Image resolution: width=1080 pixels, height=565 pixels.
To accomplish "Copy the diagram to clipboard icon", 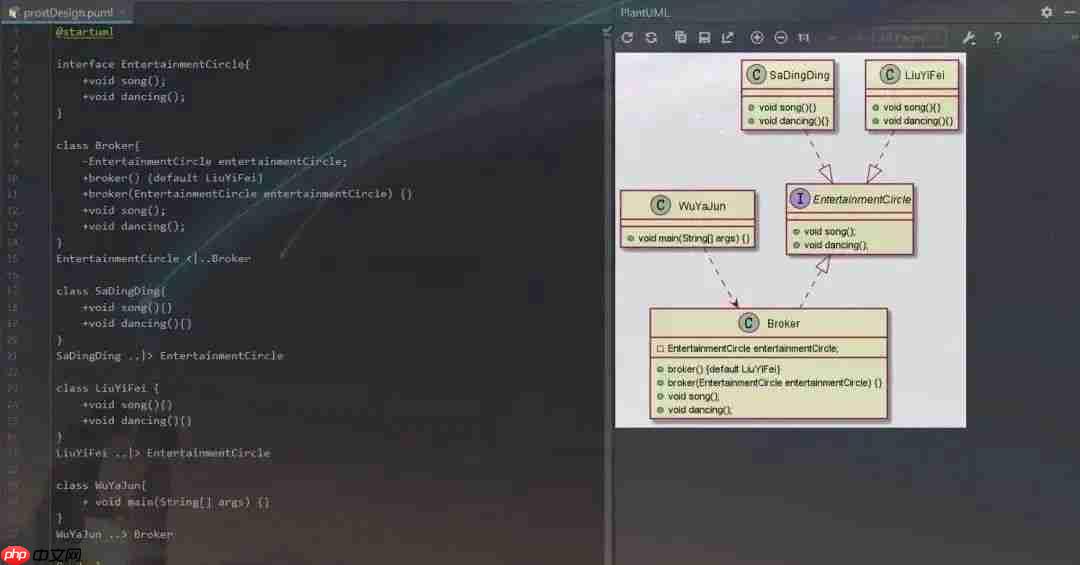I will (681, 38).
